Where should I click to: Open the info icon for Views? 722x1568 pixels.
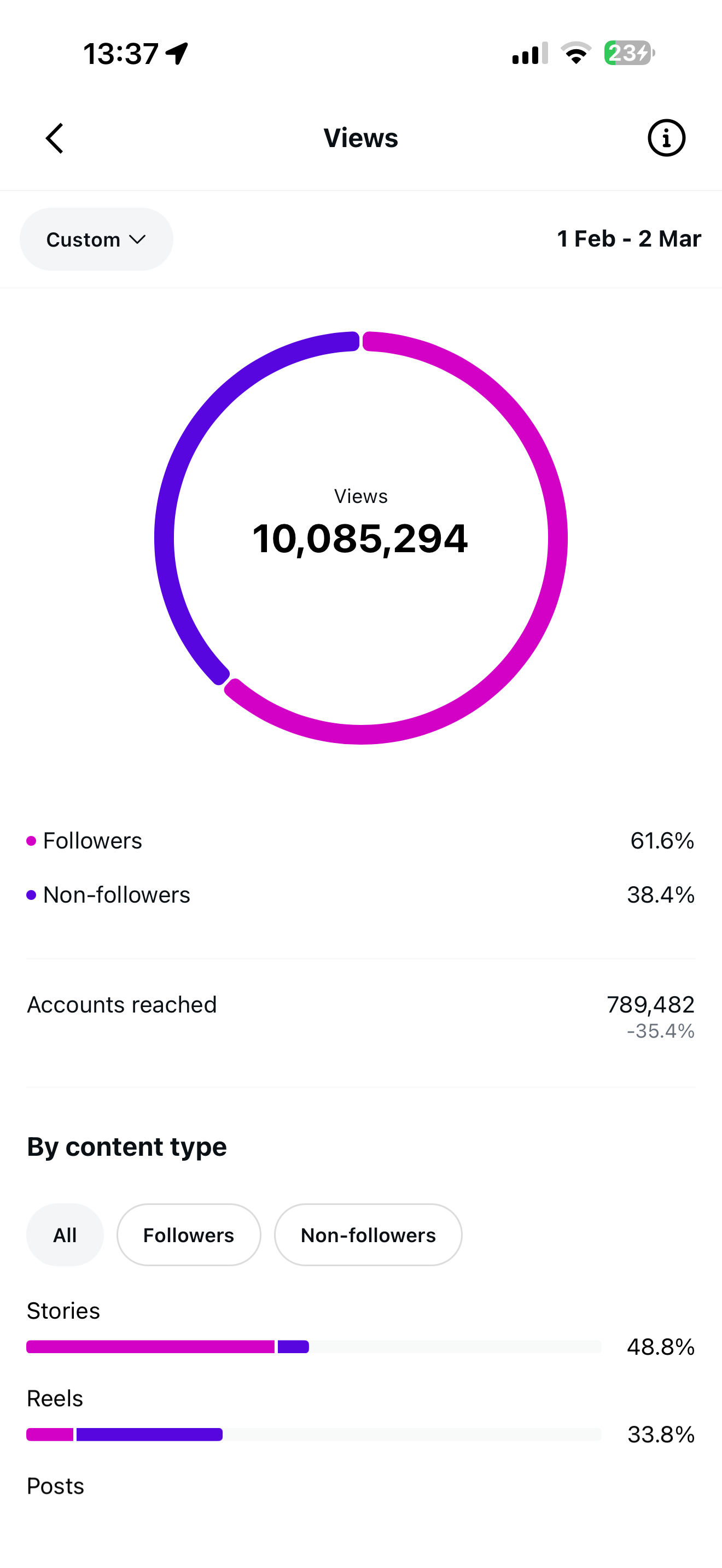point(666,138)
